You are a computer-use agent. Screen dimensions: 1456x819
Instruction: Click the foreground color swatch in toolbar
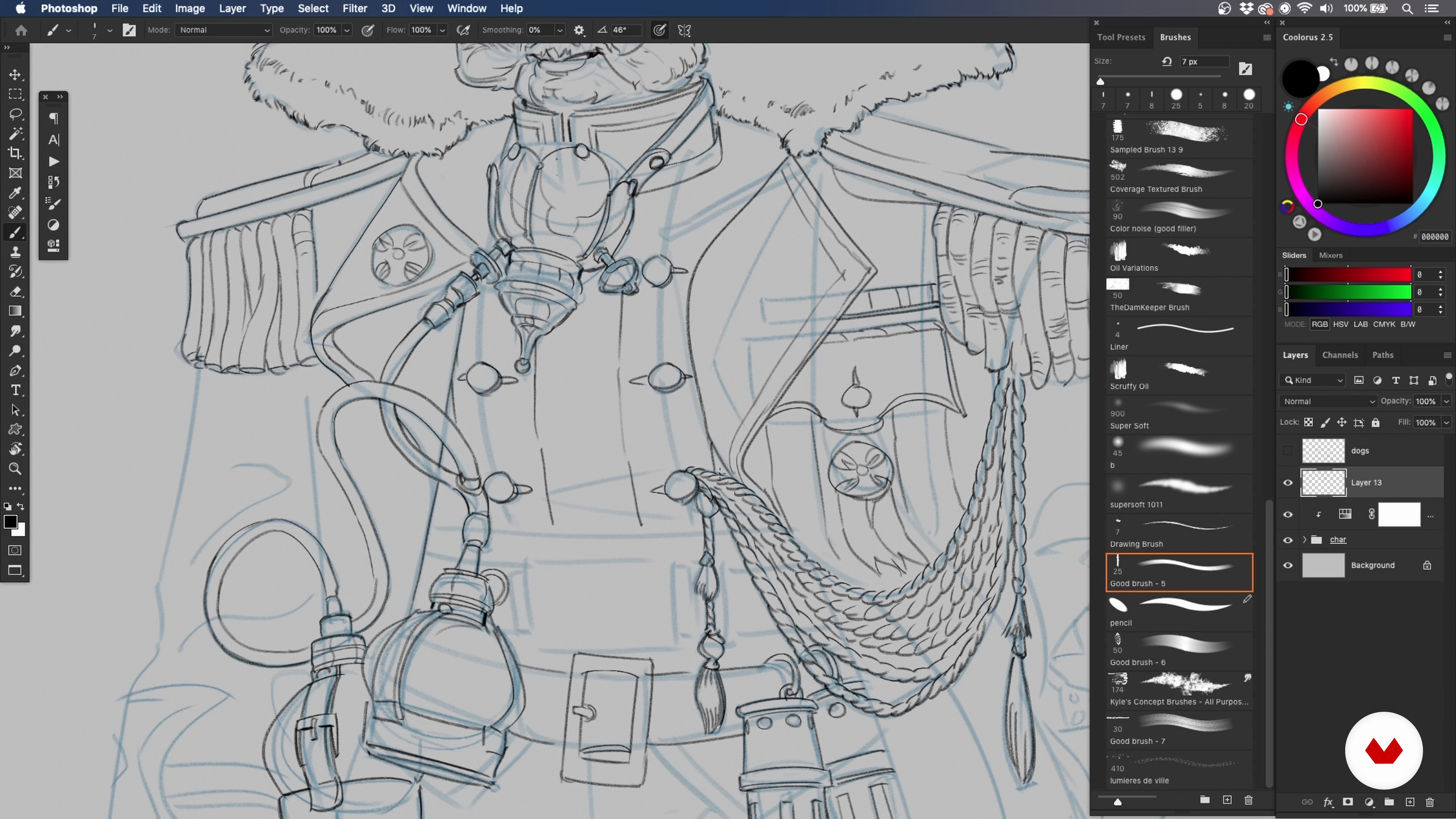tap(10, 522)
